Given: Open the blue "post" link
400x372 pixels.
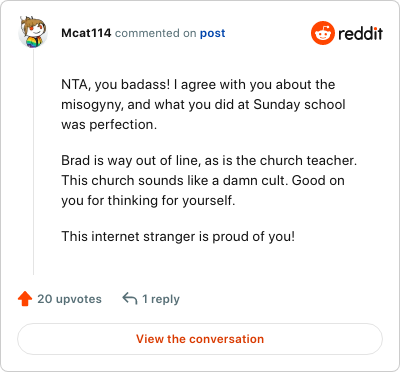Looking at the screenshot, I should click(x=213, y=33).
